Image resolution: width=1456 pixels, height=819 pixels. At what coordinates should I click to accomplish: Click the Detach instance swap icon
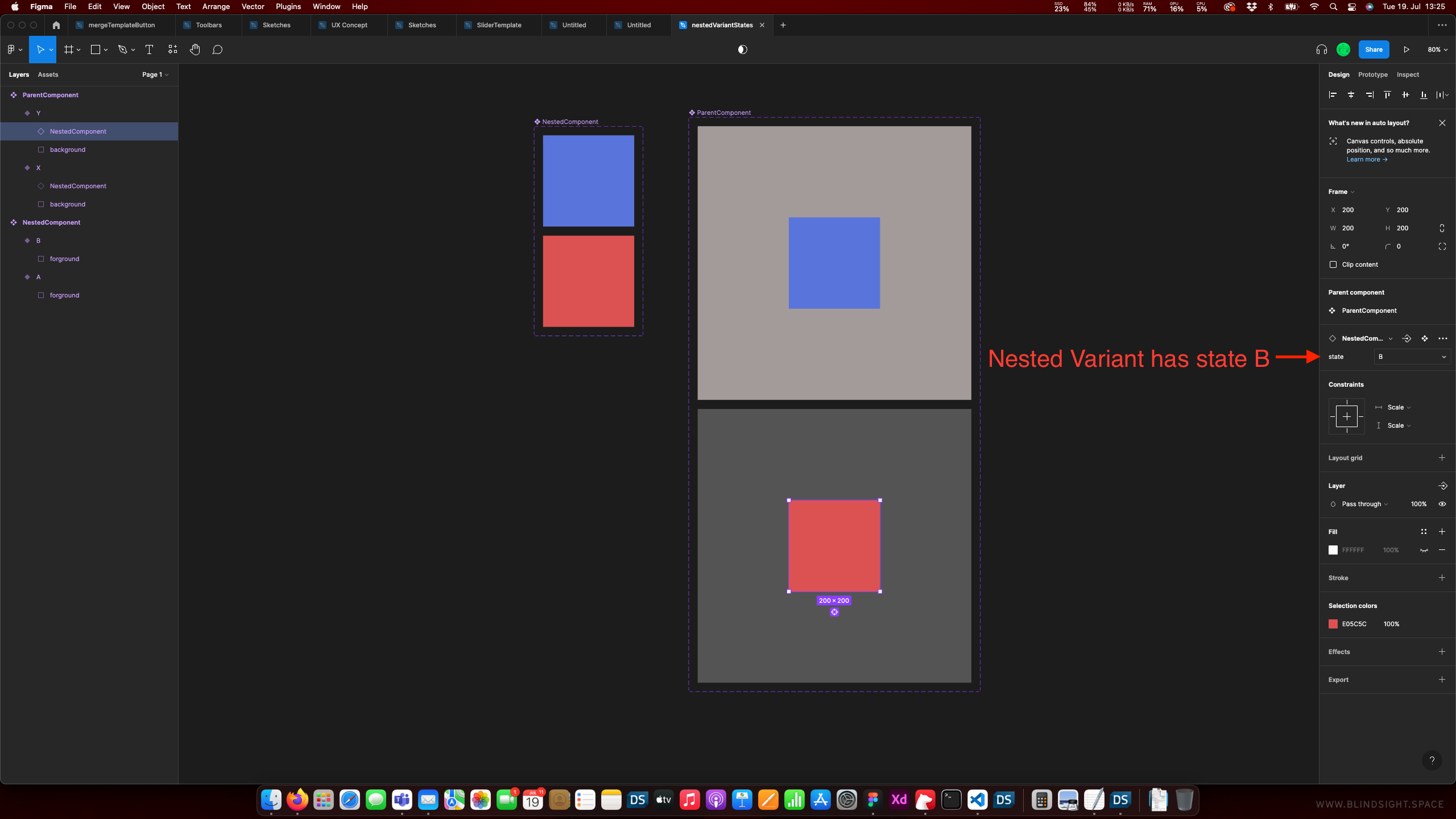pyautogui.click(x=1407, y=338)
